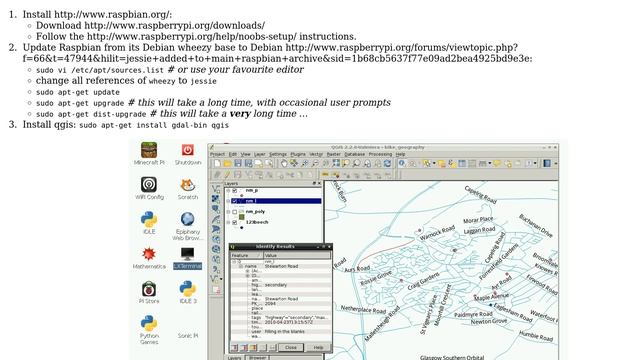Click the Open Attribute Table icon
The image size is (640, 360).
click(x=462, y=163)
